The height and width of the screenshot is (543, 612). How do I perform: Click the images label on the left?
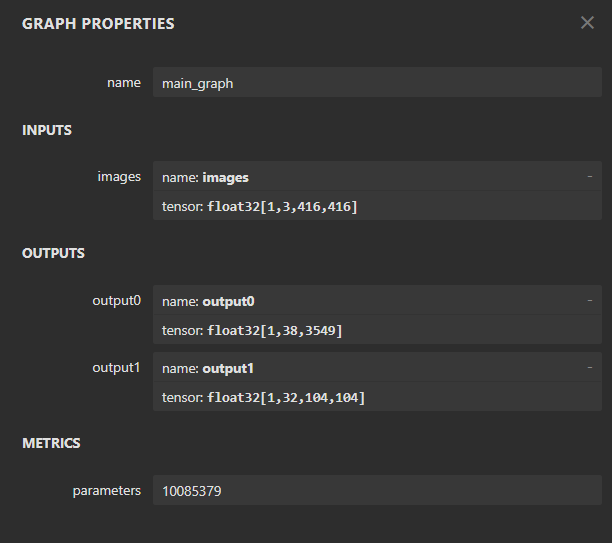point(119,177)
